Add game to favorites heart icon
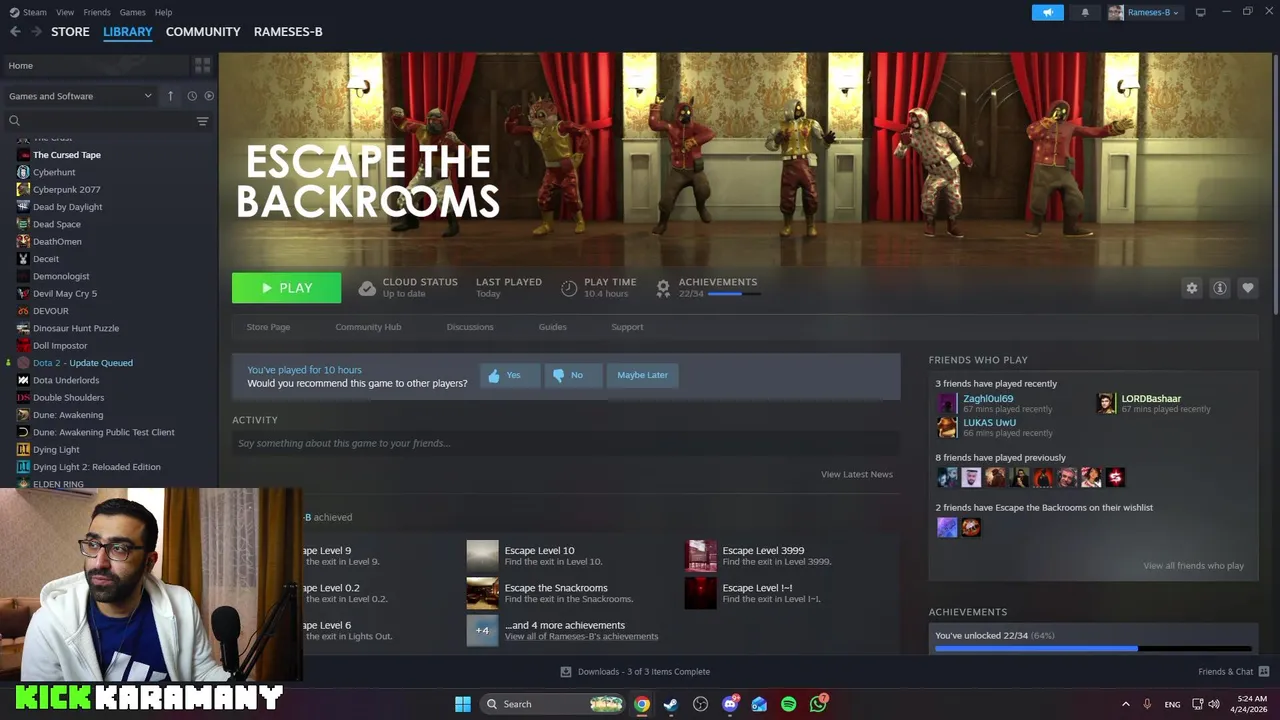The image size is (1280, 720). (1247, 288)
